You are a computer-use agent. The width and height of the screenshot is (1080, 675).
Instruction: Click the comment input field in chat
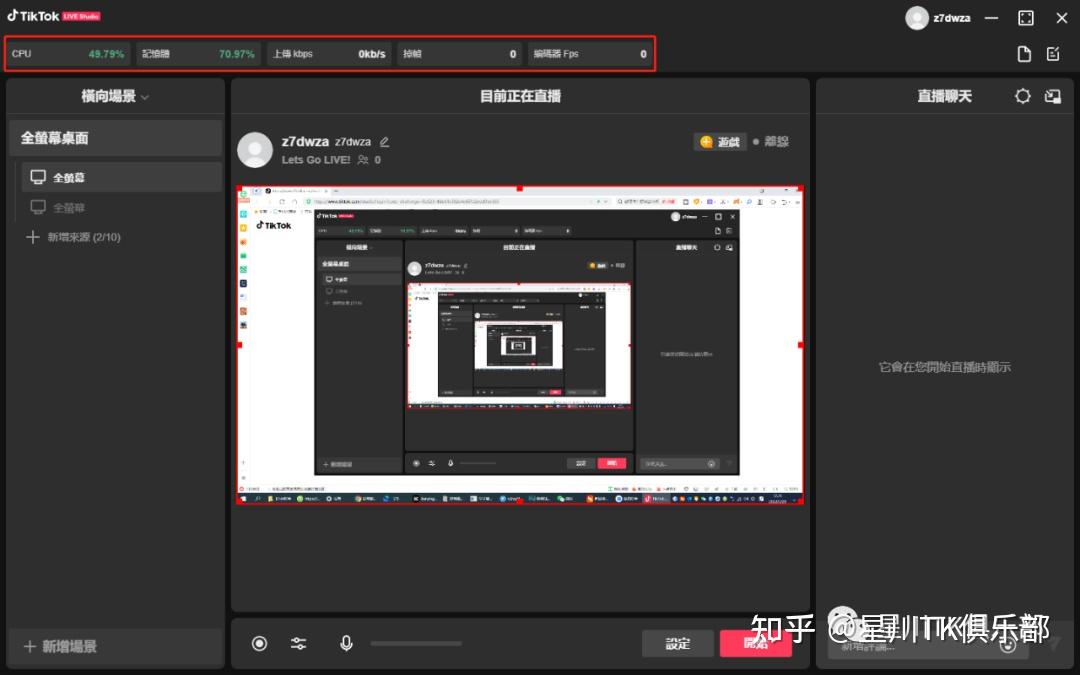pos(928,646)
